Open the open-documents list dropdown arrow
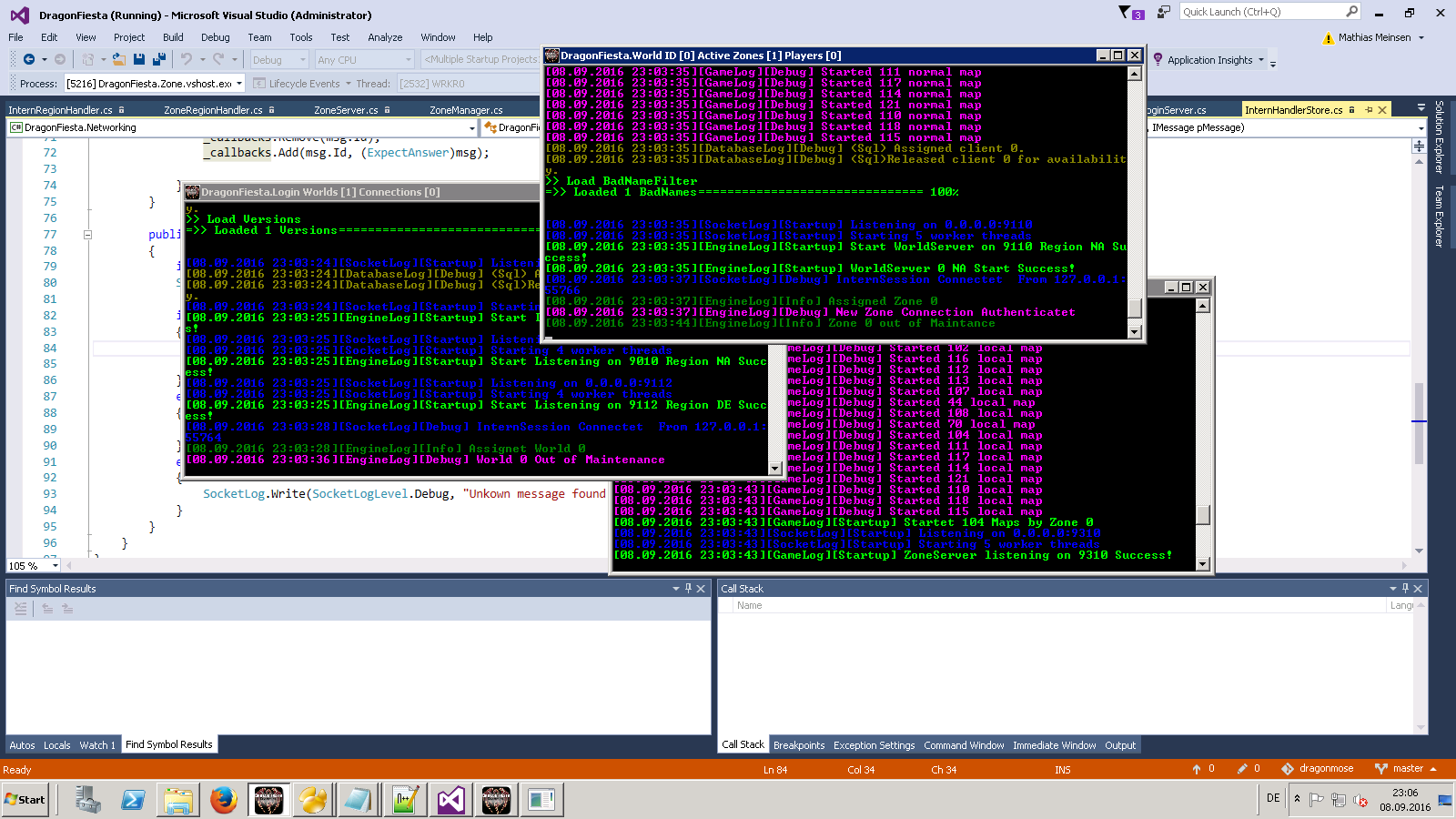Image resolution: width=1456 pixels, height=819 pixels. point(1421,109)
